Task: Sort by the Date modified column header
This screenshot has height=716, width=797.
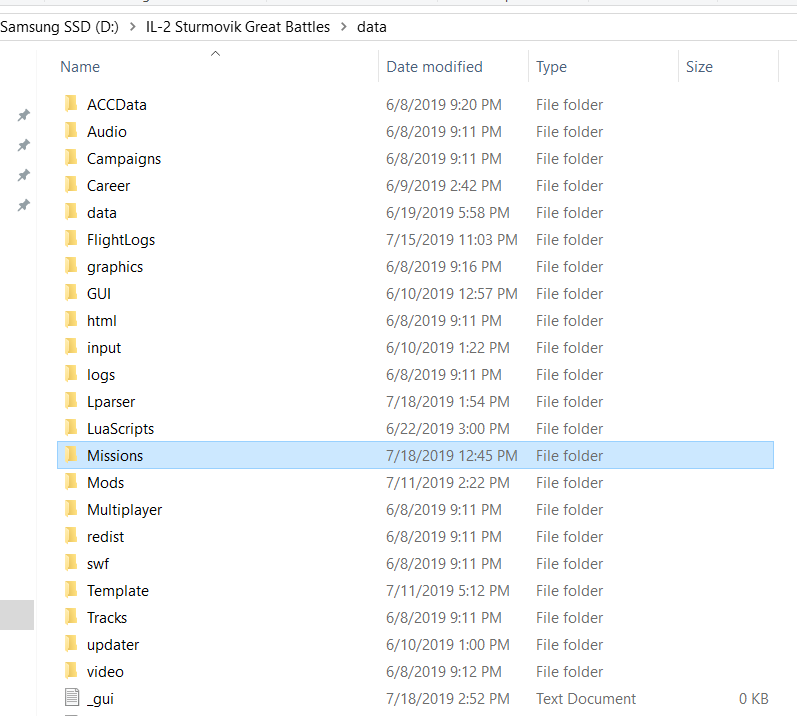Action: (x=435, y=67)
